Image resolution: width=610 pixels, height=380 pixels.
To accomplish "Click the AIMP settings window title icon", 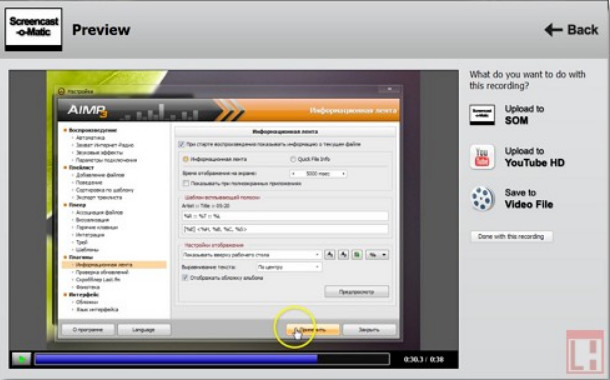I will [61, 91].
